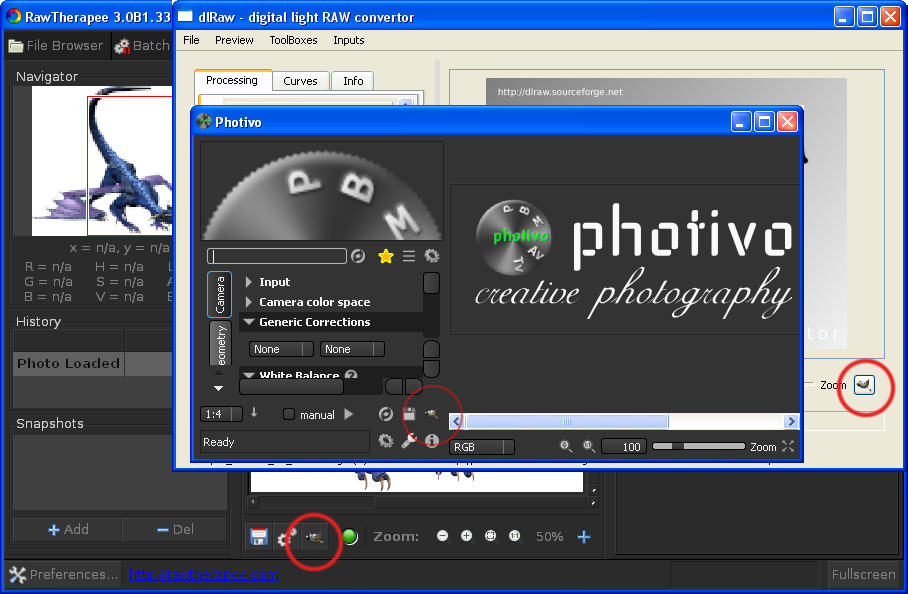Click Photivo zoom-out magnifier icon

tap(565, 446)
